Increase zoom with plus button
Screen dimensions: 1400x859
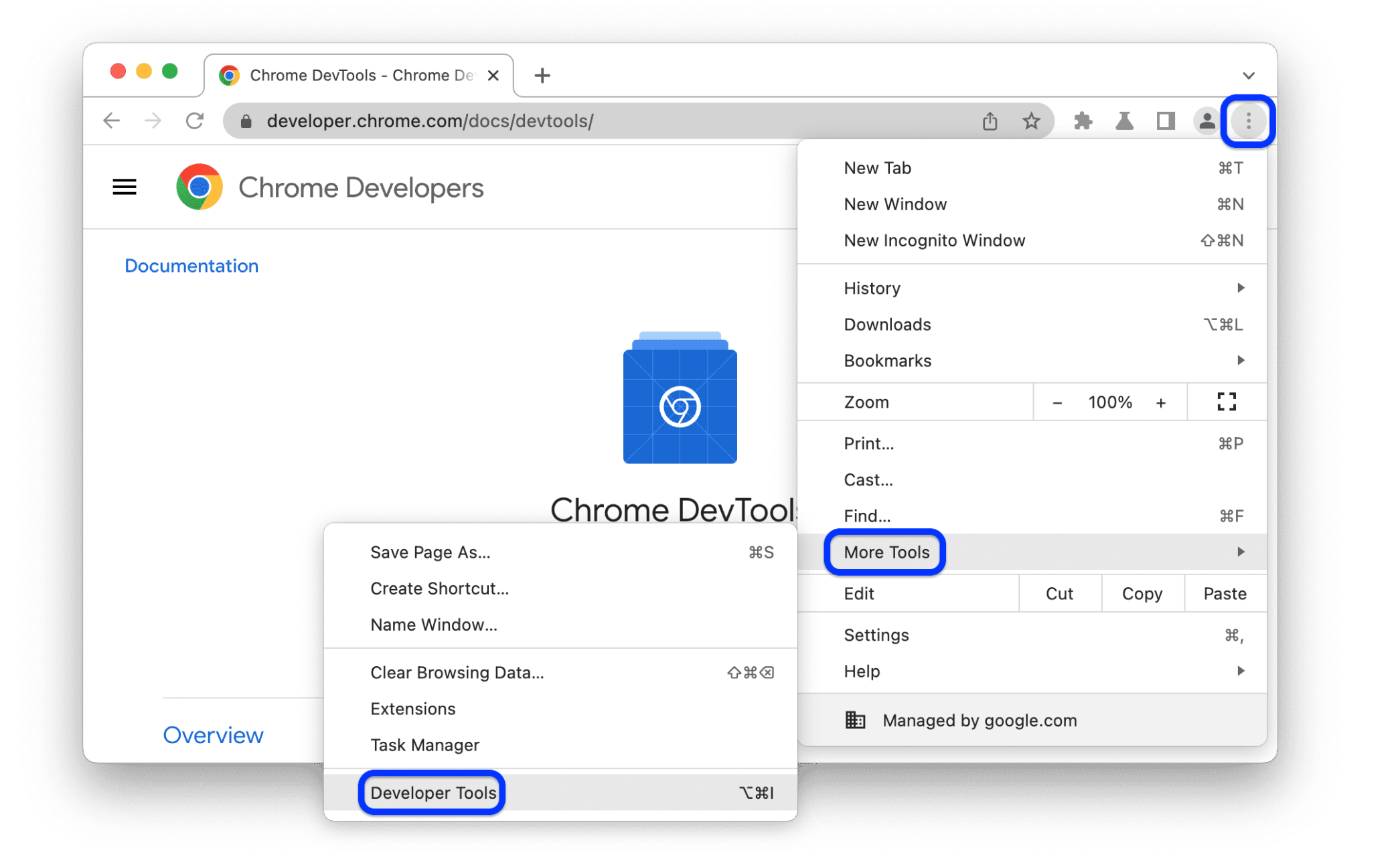point(1161,402)
